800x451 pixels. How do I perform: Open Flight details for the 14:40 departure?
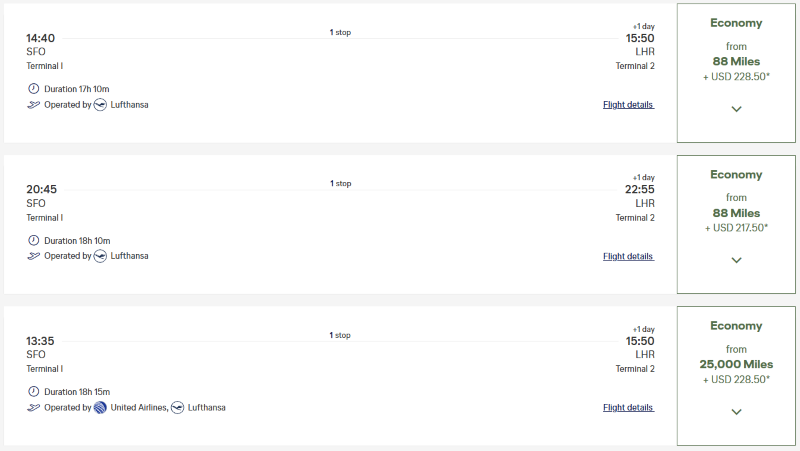tap(628, 105)
